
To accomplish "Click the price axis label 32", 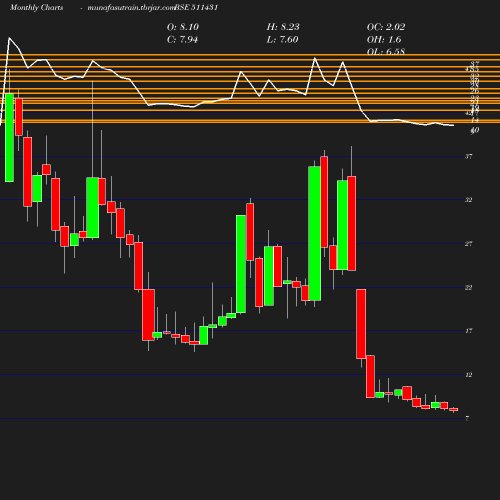I will 469,200.
